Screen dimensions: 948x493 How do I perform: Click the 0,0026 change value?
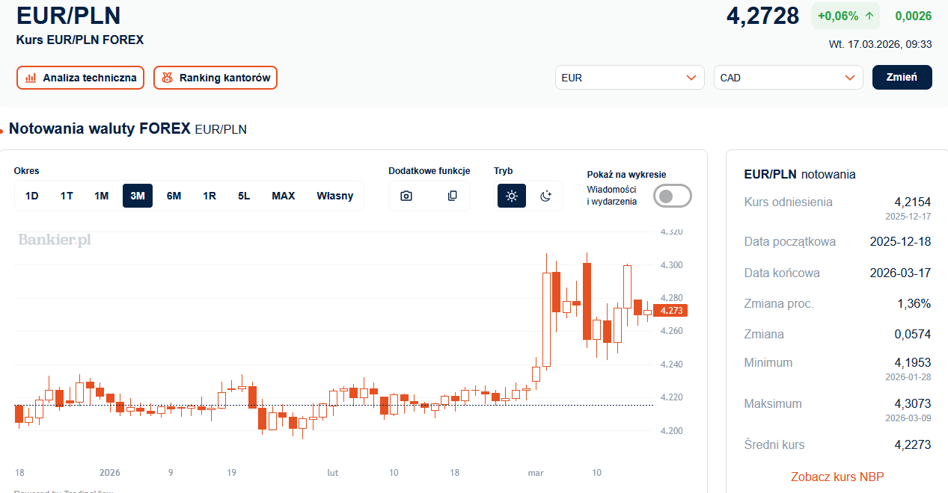point(913,16)
